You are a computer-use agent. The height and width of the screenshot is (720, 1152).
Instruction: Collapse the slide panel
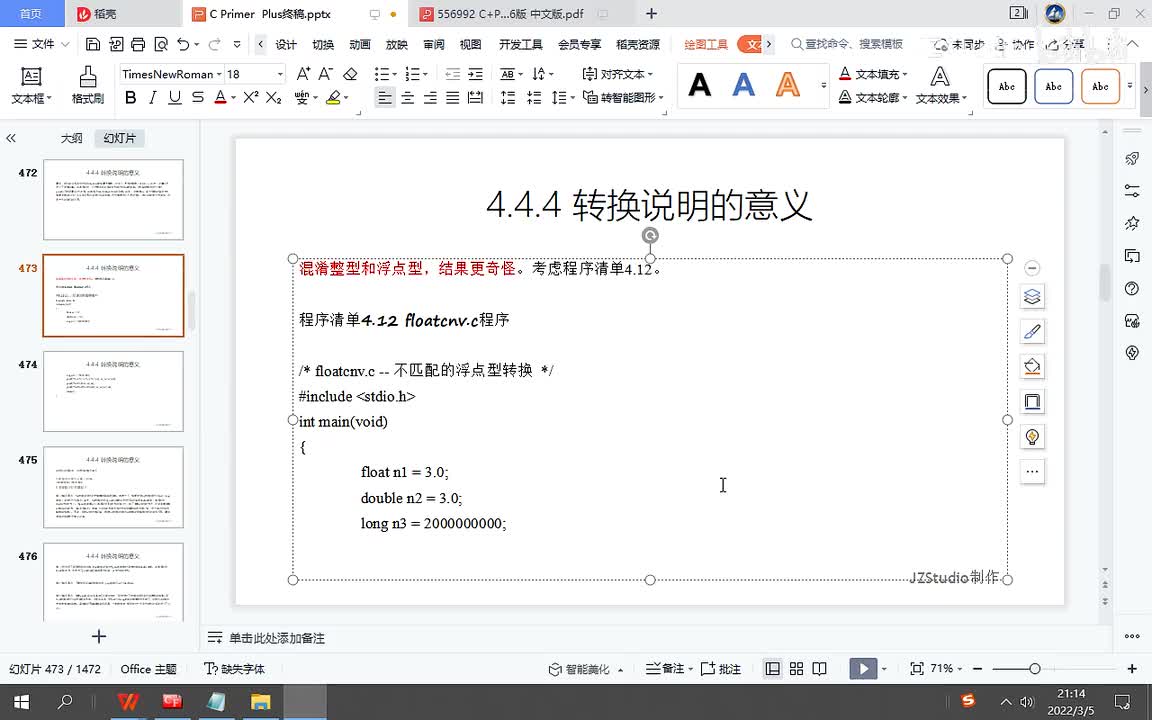11,138
